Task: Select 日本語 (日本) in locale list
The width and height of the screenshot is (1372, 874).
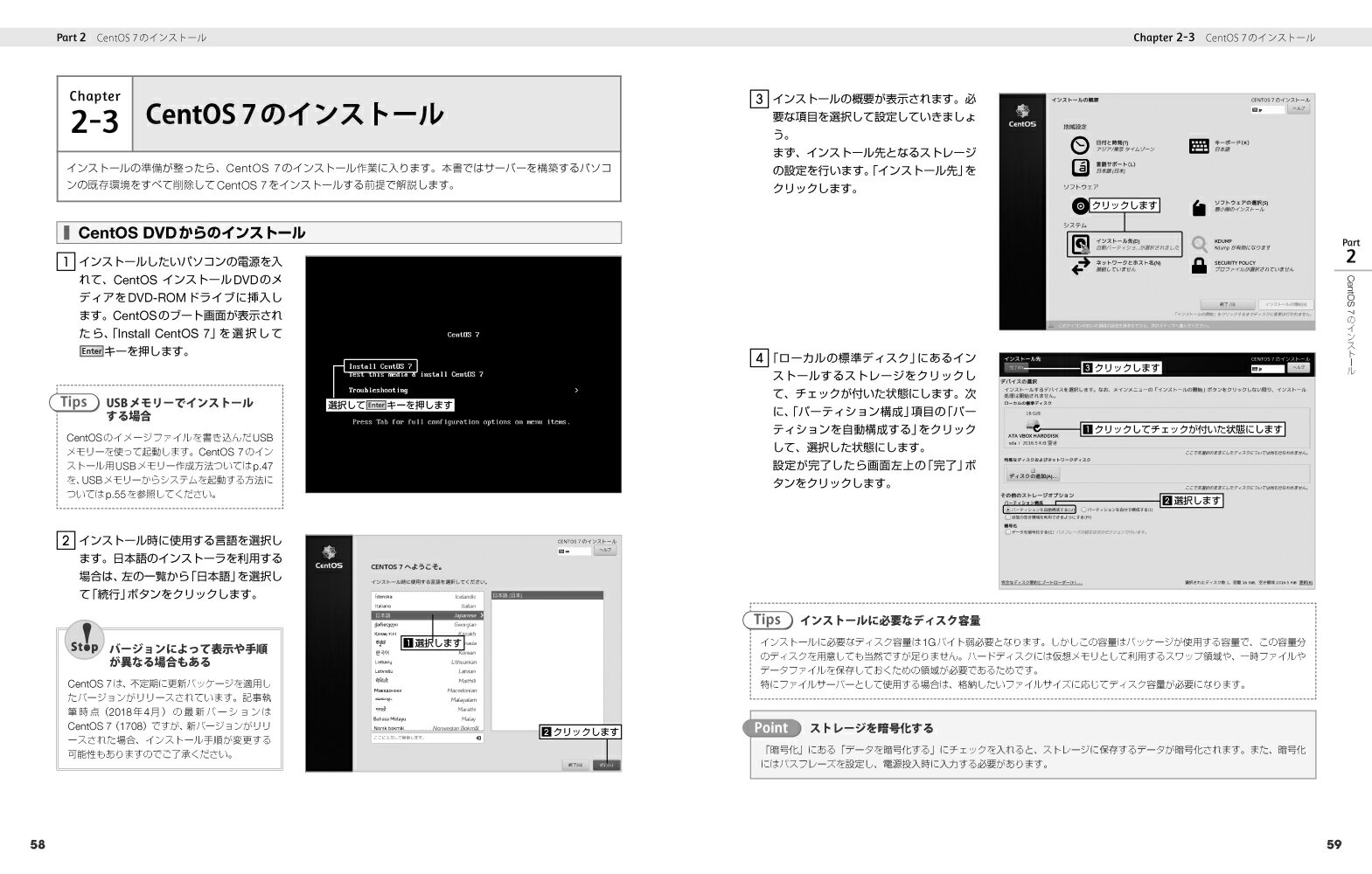Action: (547, 595)
